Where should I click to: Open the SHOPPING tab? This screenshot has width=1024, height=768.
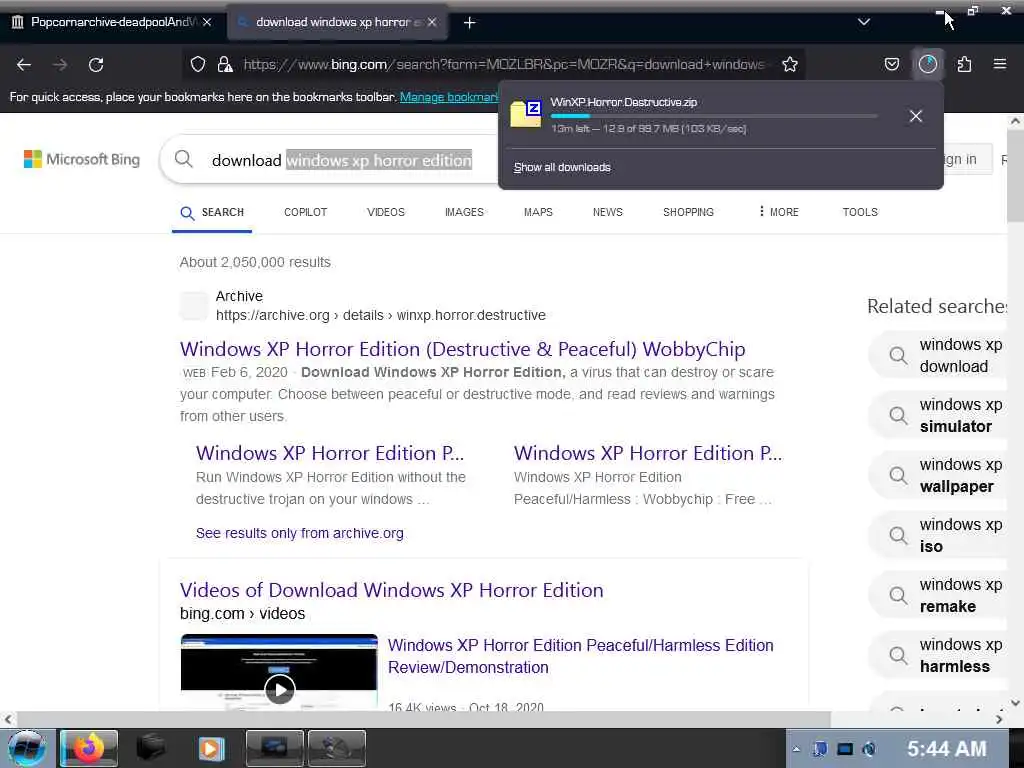coord(688,212)
